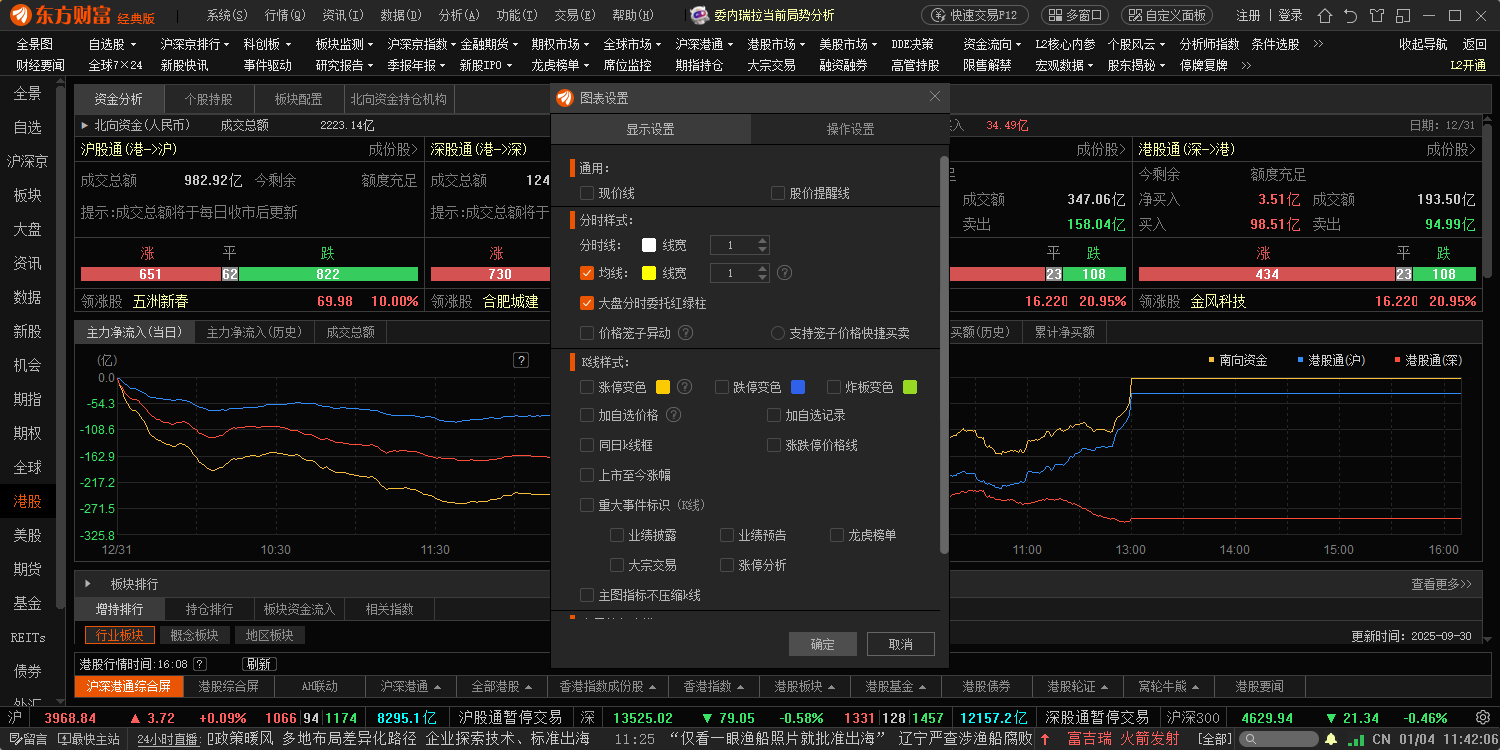This screenshot has height=750, width=1500.
Task: Expand more navigation with first-row >> icon
Action: coord(1318,44)
